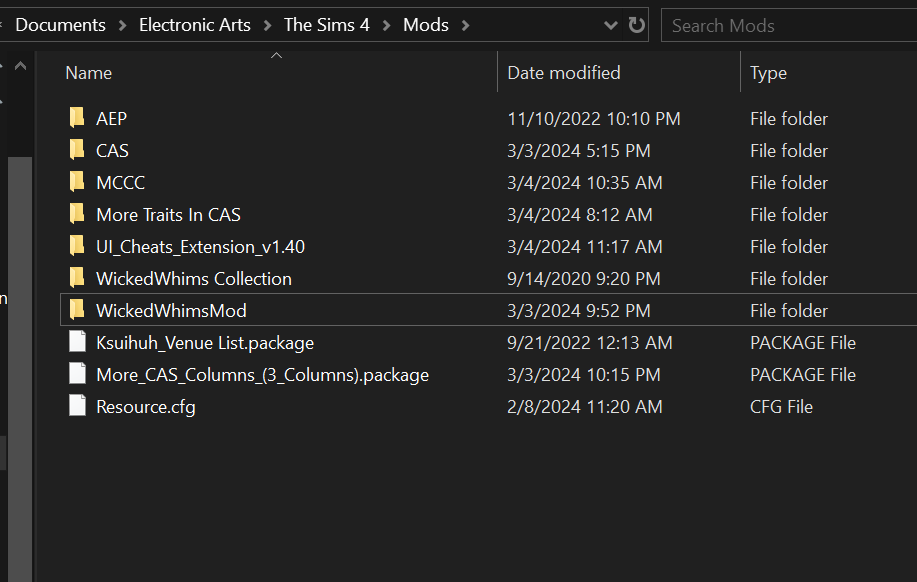Screen dimensions: 917x582
Task: Click the MCCC folder icon
Action: (77, 182)
